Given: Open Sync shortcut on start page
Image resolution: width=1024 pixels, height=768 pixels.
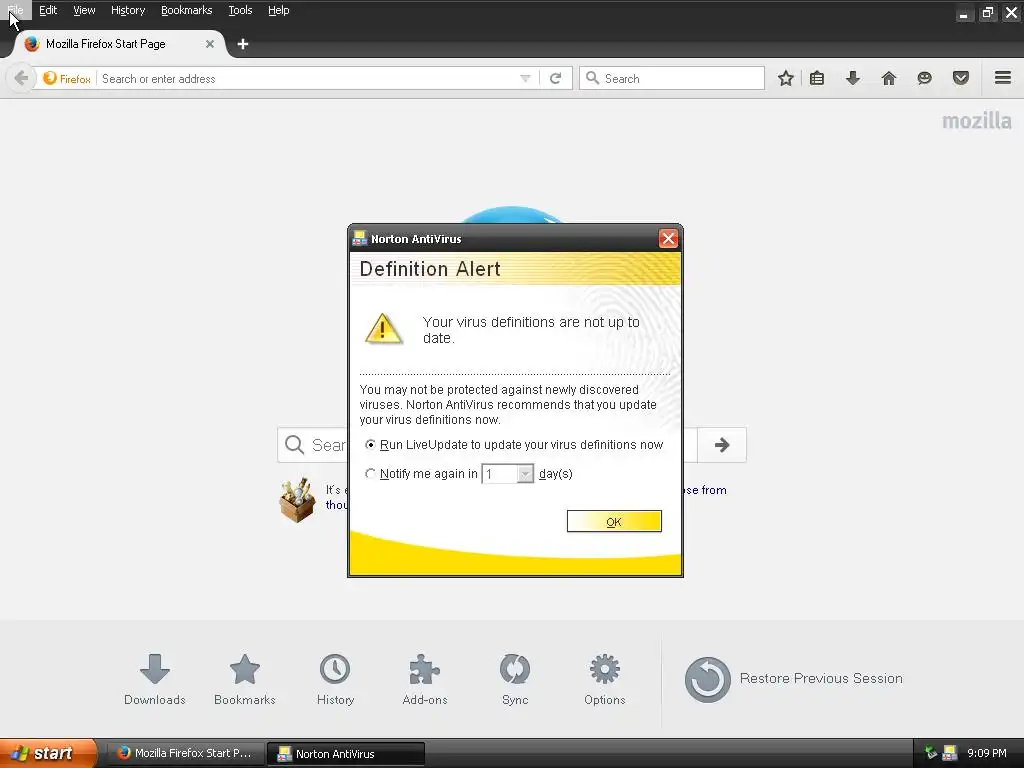Looking at the screenshot, I should 515,680.
